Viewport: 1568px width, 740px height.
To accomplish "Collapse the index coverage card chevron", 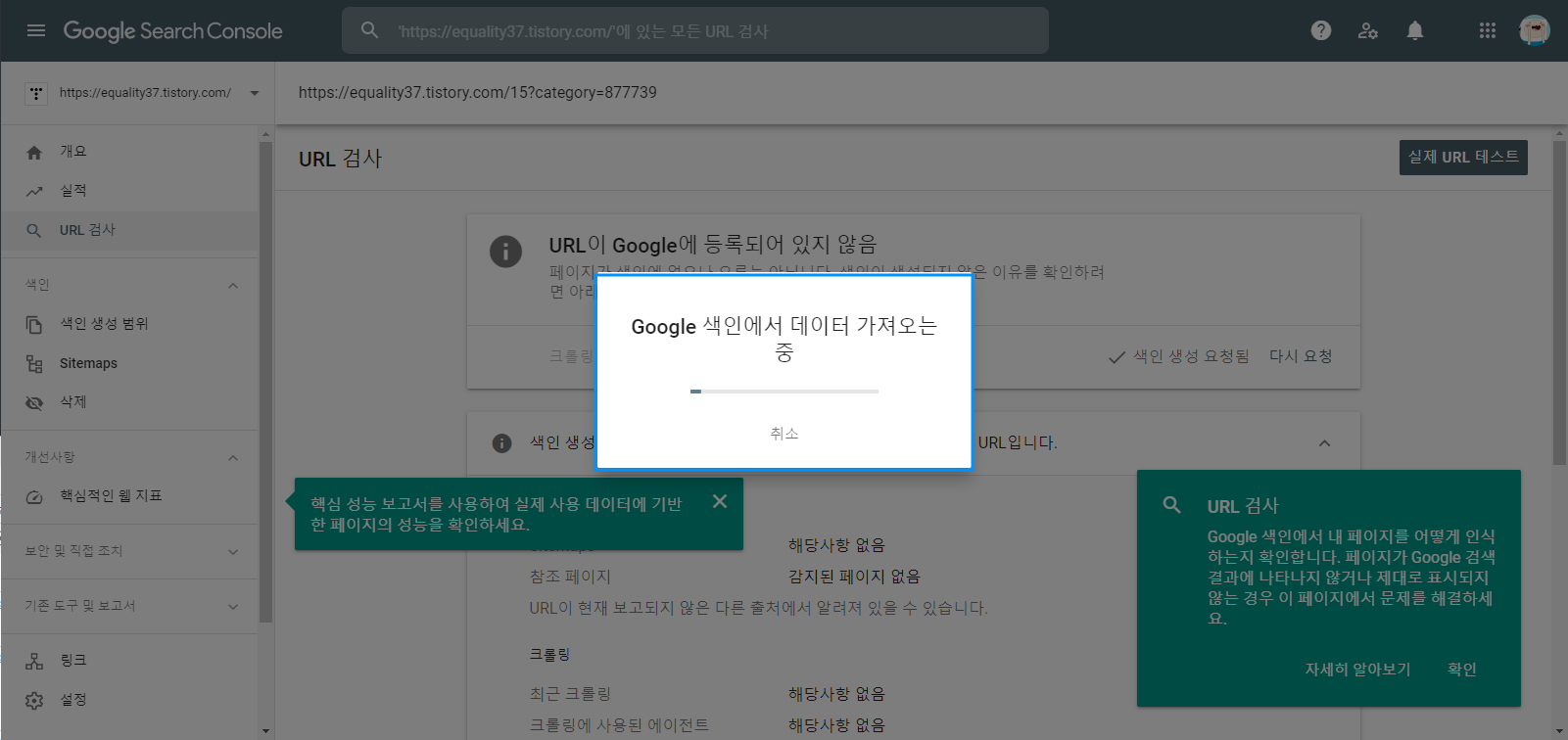I will coord(1324,443).
